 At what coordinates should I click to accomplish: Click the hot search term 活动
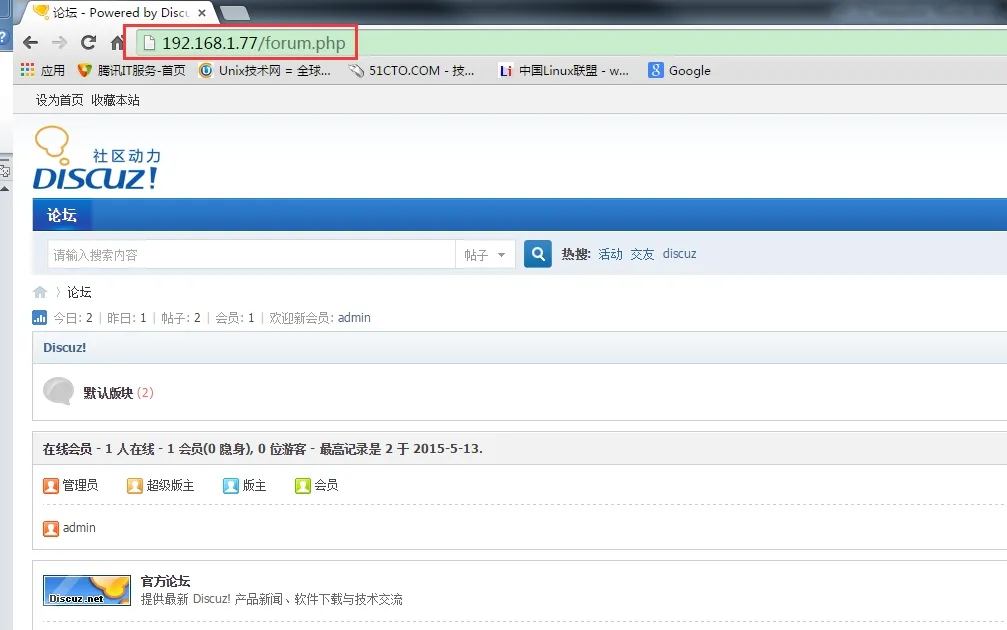(610, 254)
